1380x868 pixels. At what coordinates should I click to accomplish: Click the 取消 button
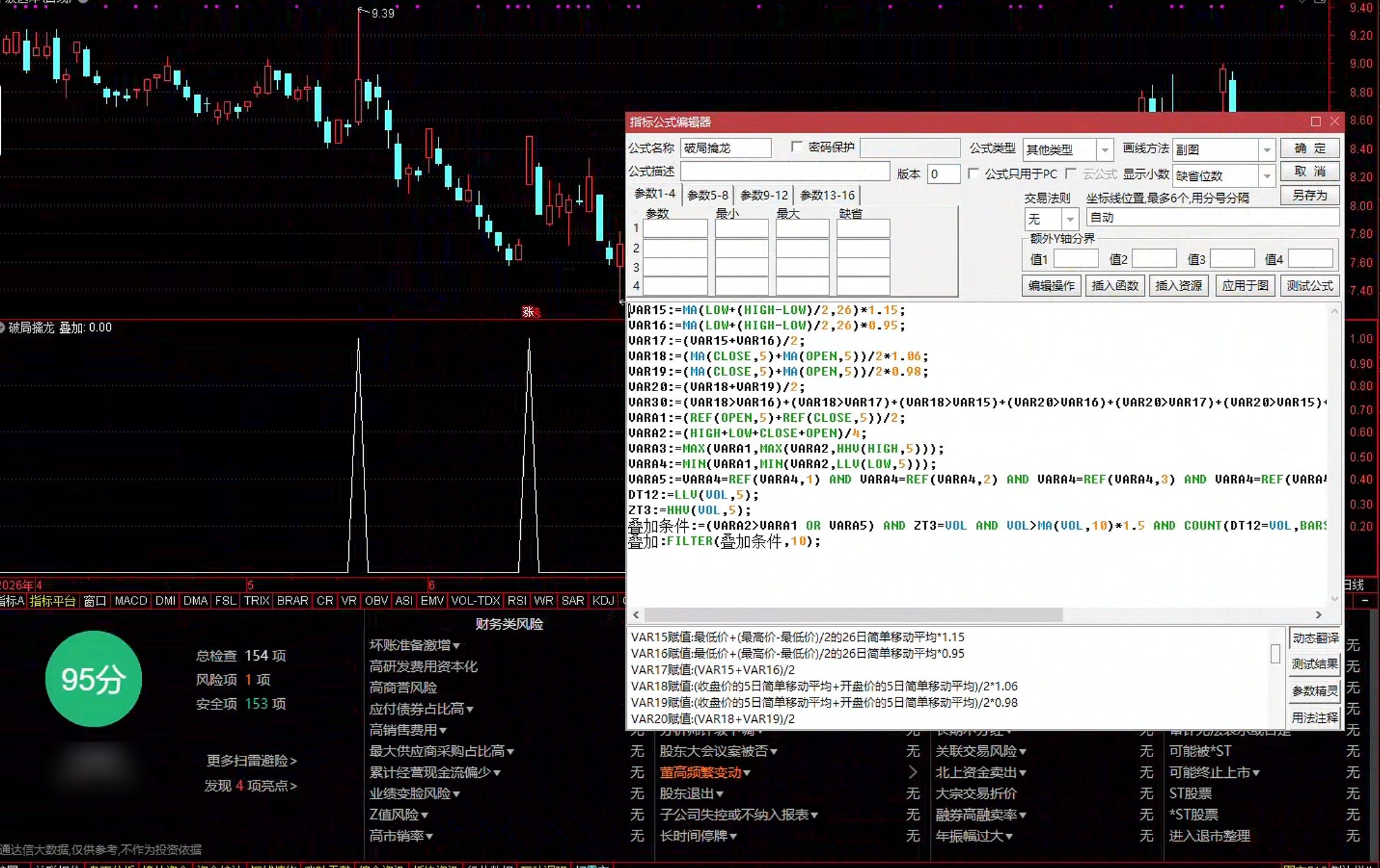tap(1309, 172)
